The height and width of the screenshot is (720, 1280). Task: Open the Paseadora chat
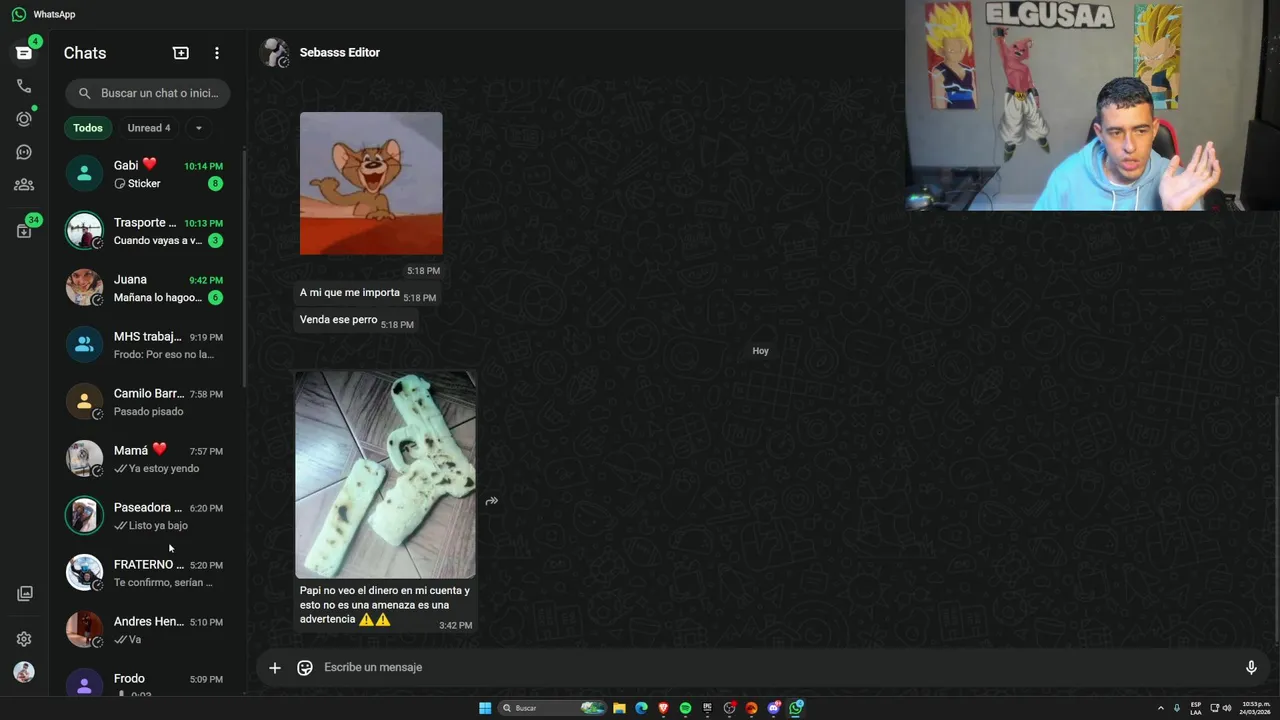[146, 516]
